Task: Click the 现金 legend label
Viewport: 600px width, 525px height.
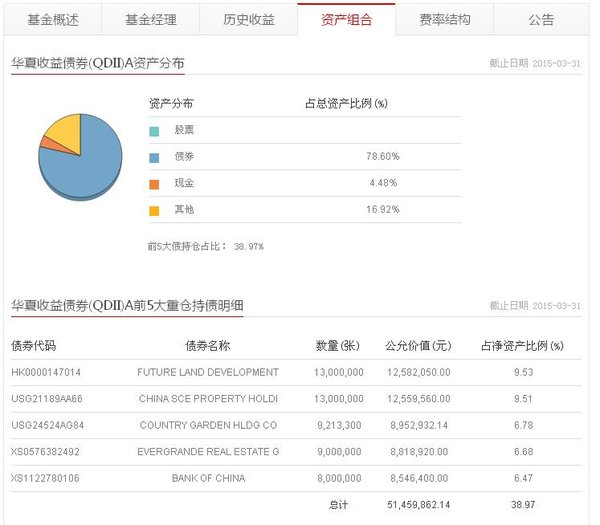Action: click(x=184, y=183)
